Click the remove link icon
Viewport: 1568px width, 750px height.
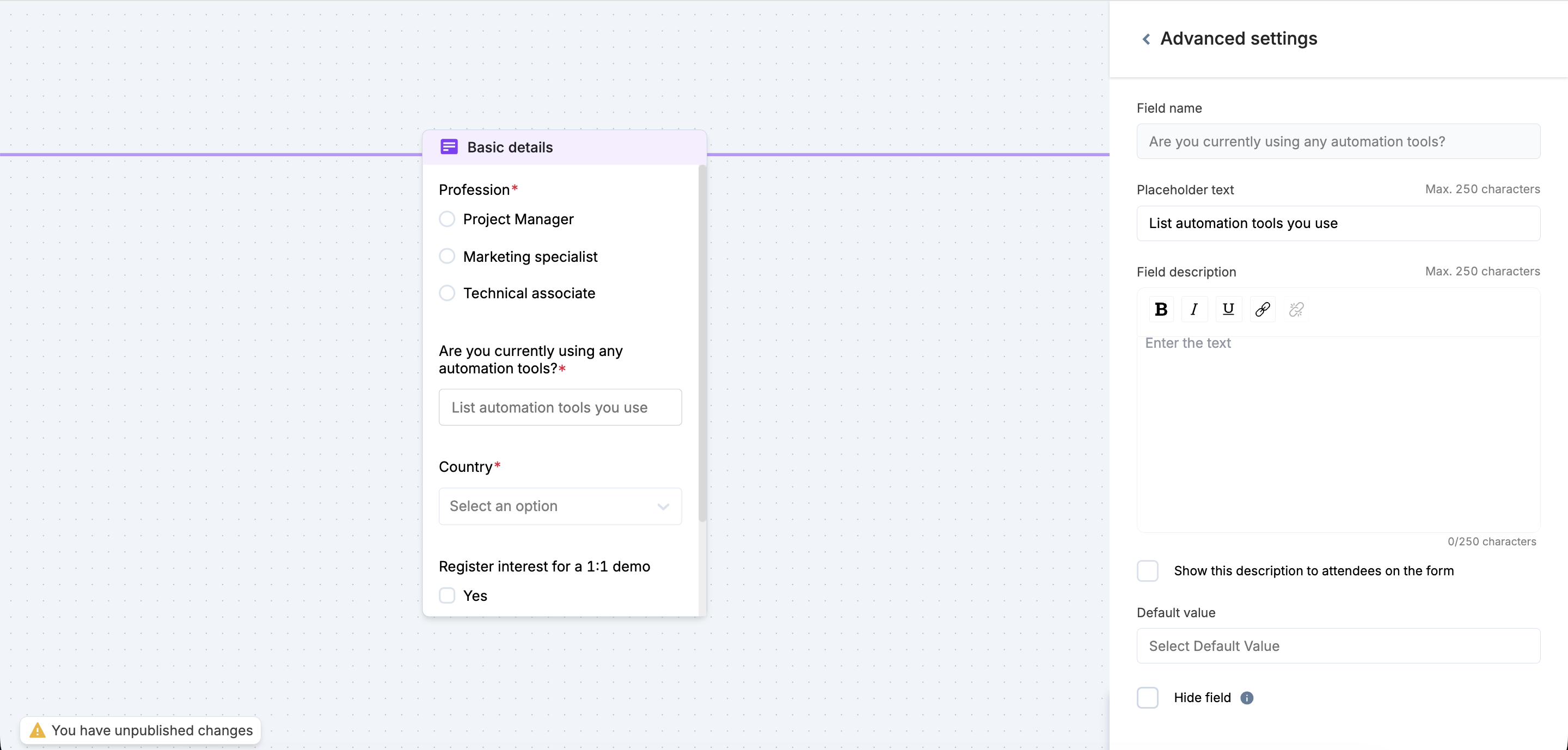[1296, 309]
